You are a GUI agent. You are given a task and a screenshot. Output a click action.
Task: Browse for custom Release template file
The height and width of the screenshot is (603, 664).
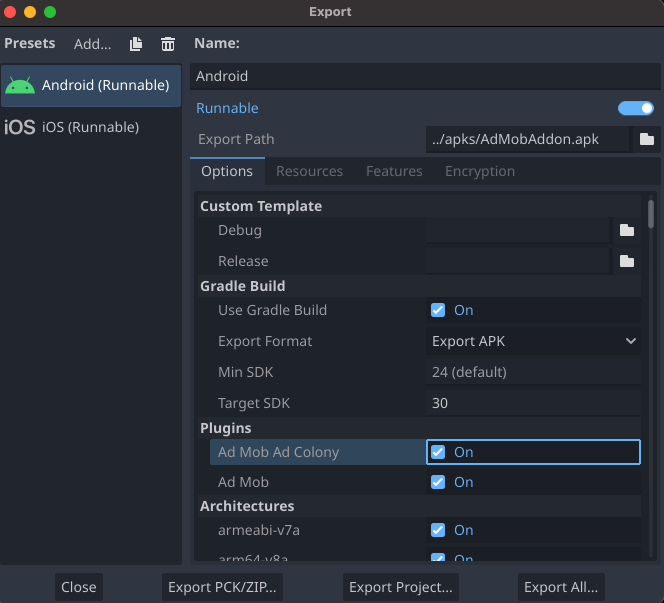click(627, 261)
